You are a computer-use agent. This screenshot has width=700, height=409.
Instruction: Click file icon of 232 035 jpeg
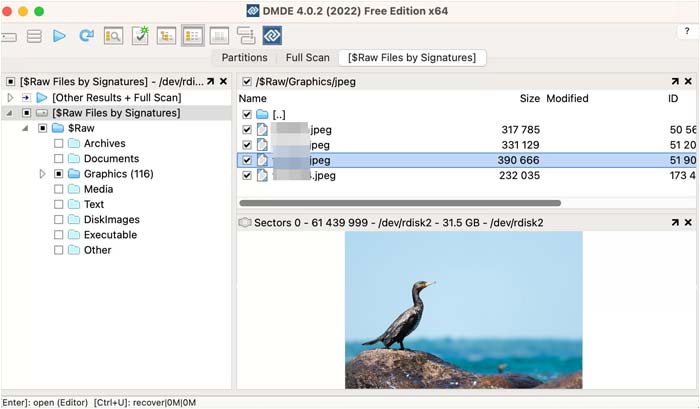click(262, 175)
